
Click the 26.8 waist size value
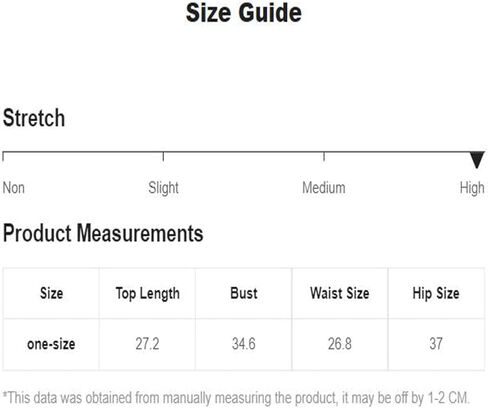(340, 344)
